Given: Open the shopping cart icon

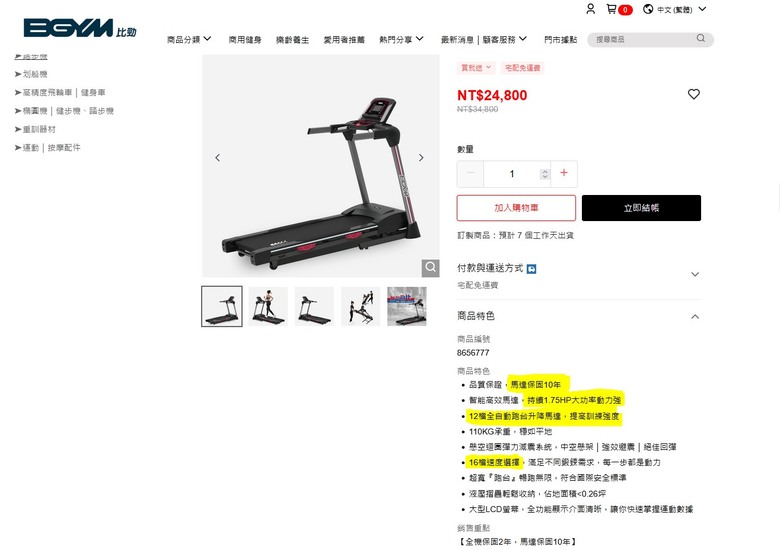Looking at the screenshot, I should [x=611, y=9].
